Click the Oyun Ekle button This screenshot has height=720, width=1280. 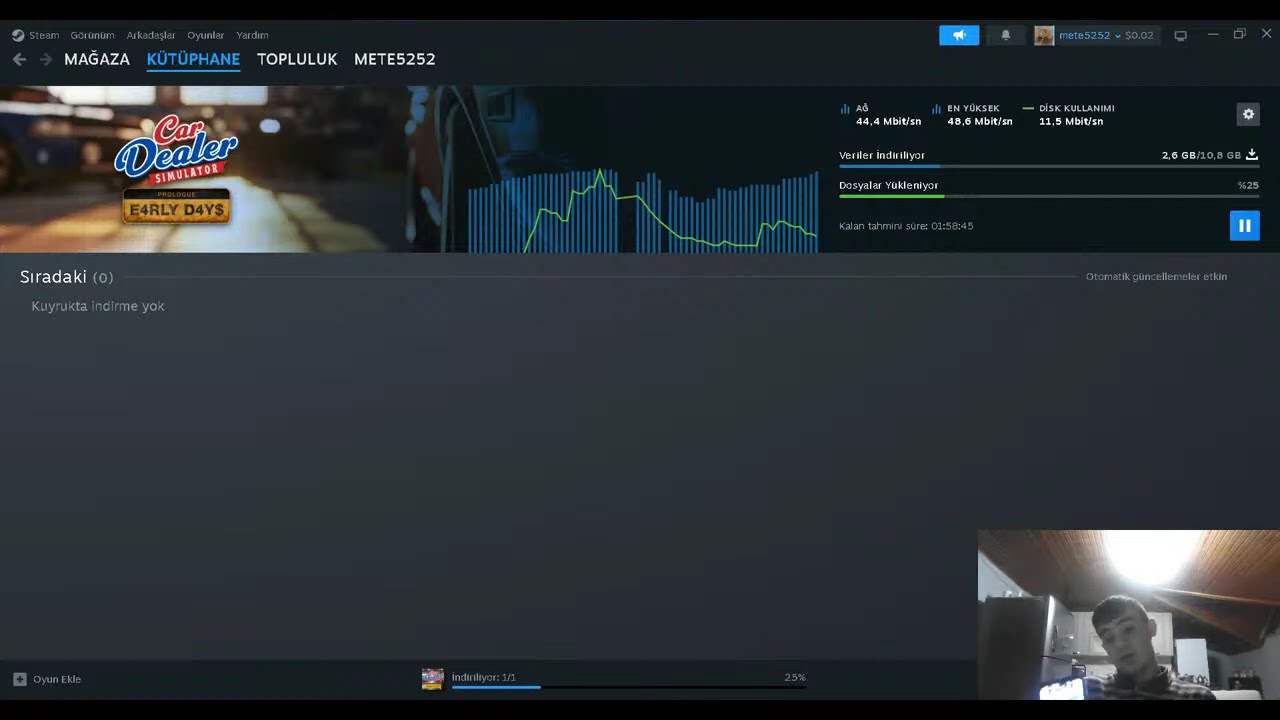pos(47,679)
